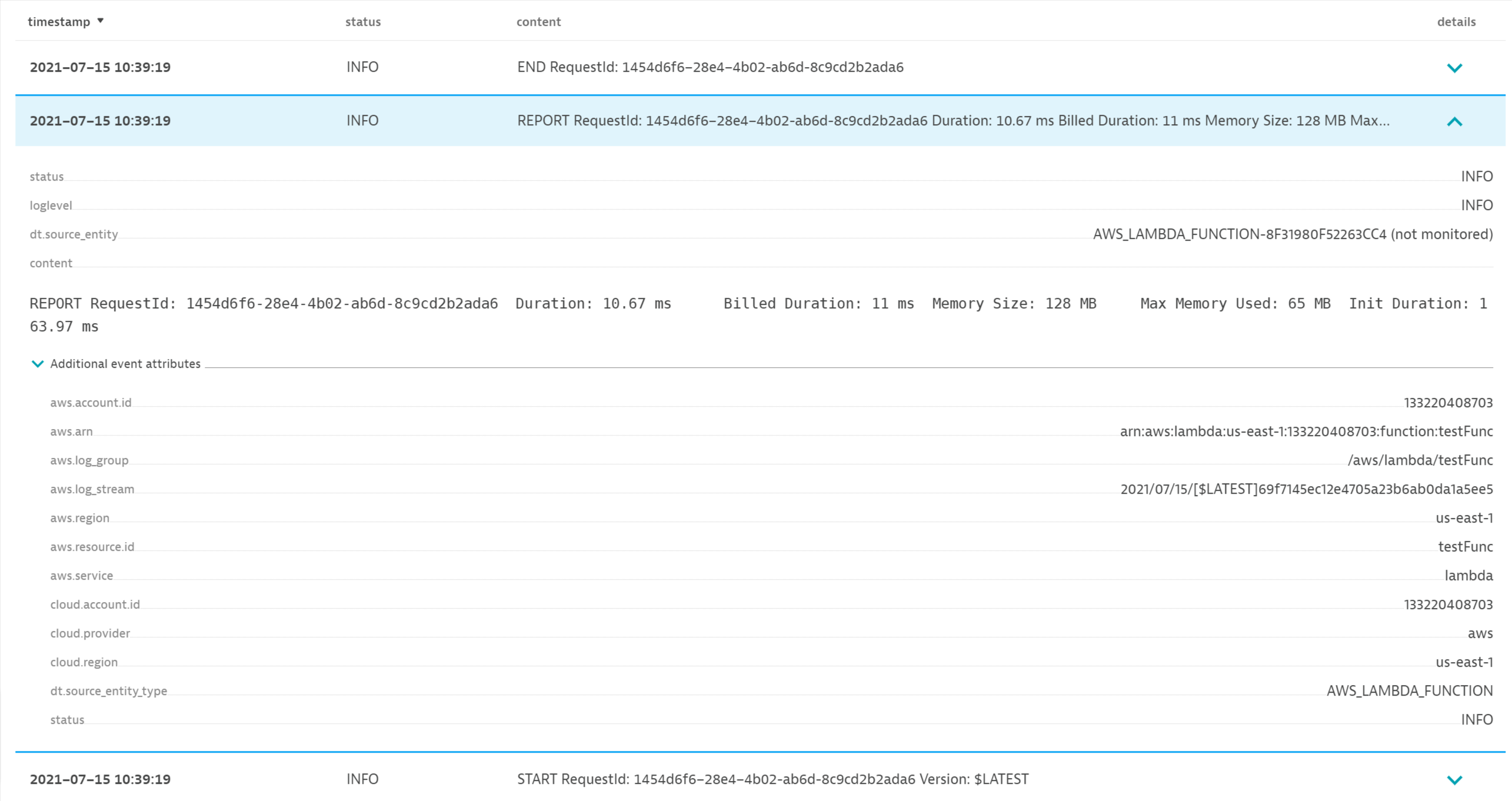
Task: Click the status column header
Action: tap(362, 22)
